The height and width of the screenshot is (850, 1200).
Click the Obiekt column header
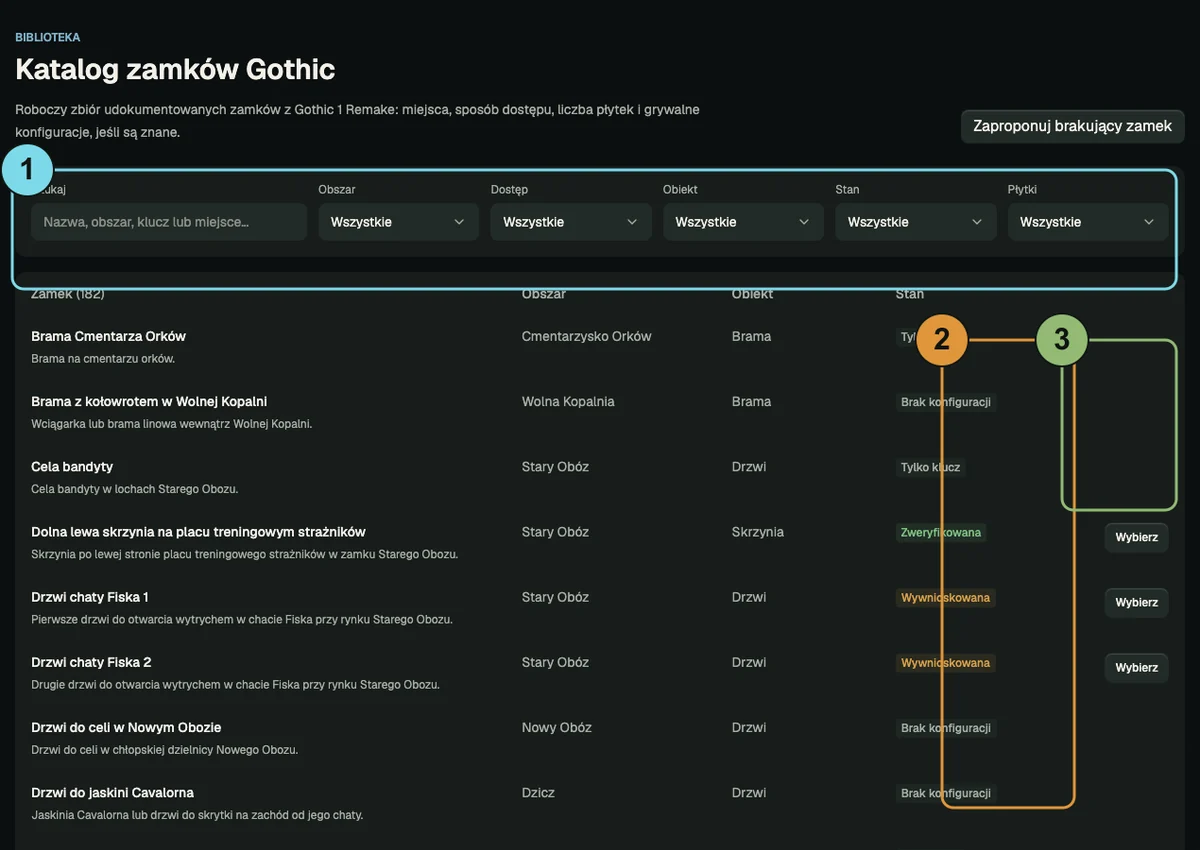pyautogui.click(x=752, y=294)
